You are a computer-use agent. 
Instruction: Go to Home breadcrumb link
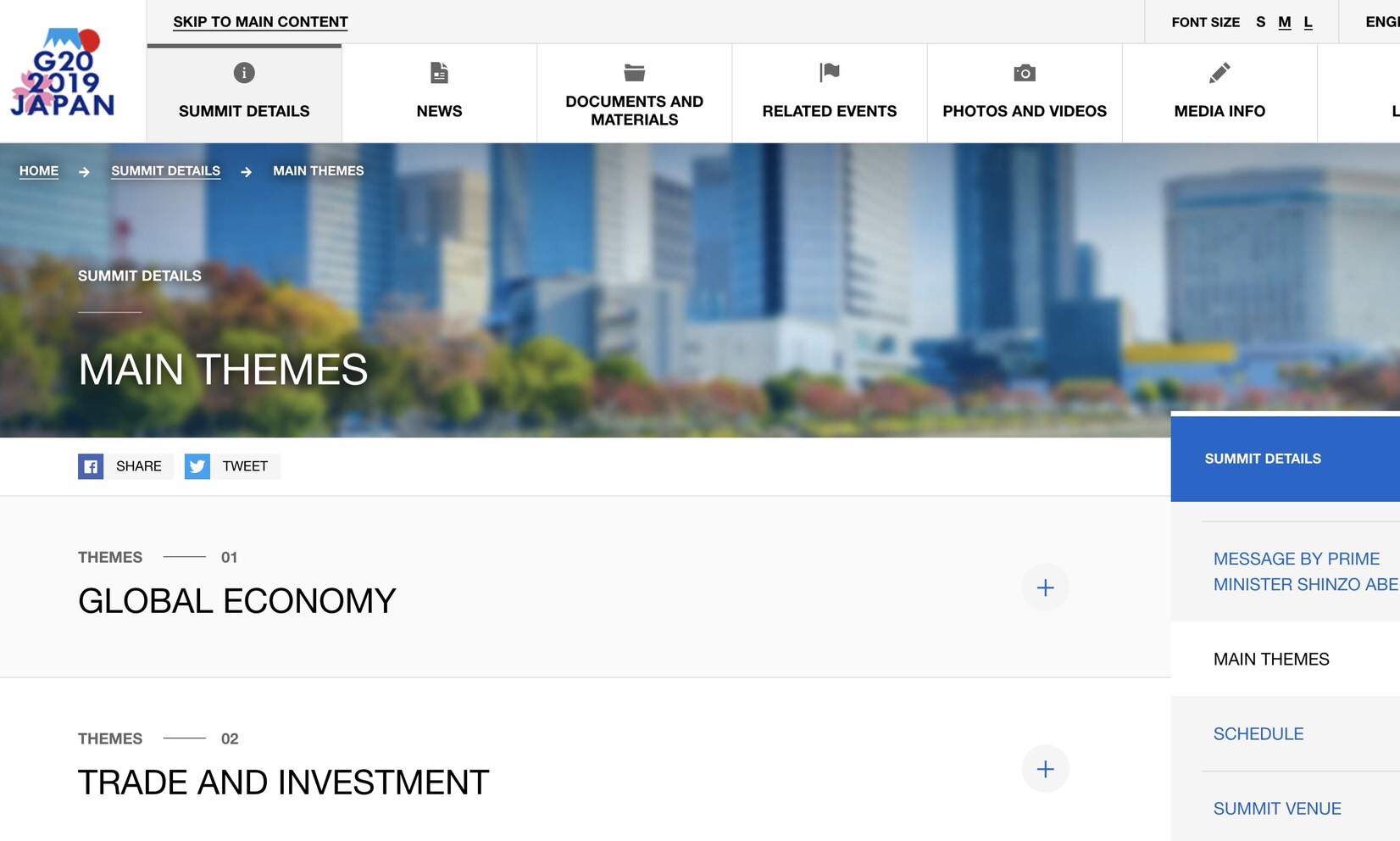pos(39,170)
